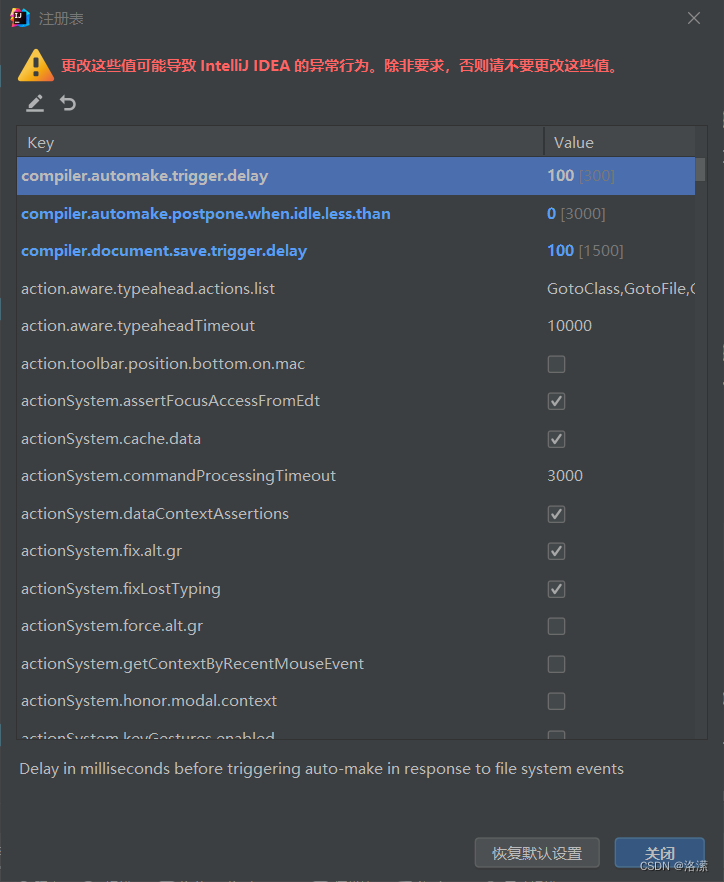
Task: Select compiler.automake.postpone.when.idle.less.than row
Action: point(356,214)
